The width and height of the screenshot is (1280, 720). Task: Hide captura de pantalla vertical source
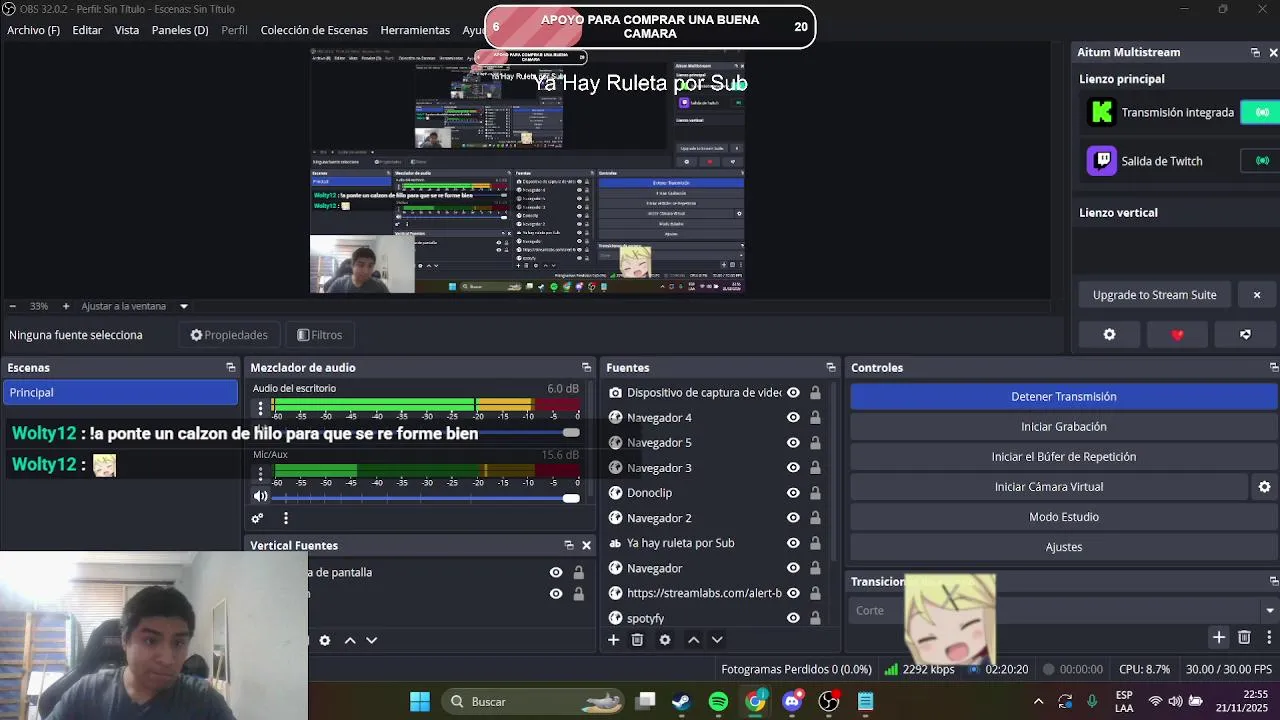click(556, 573)
